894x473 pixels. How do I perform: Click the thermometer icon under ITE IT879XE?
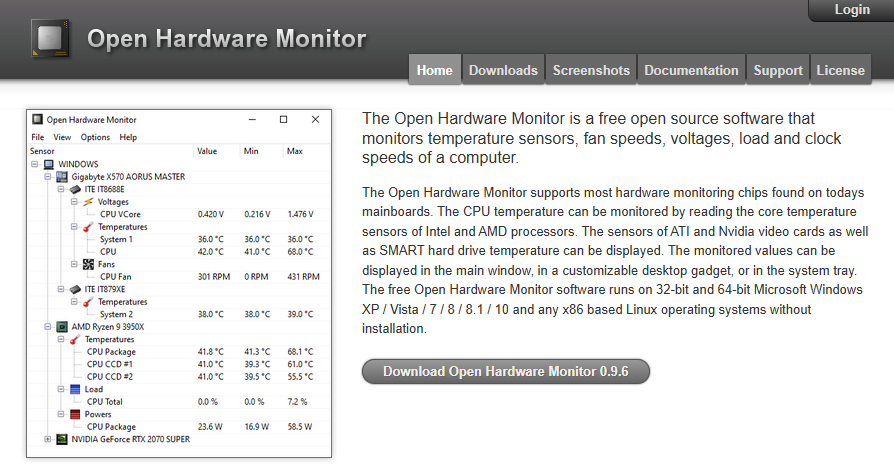tap(88, 302)
